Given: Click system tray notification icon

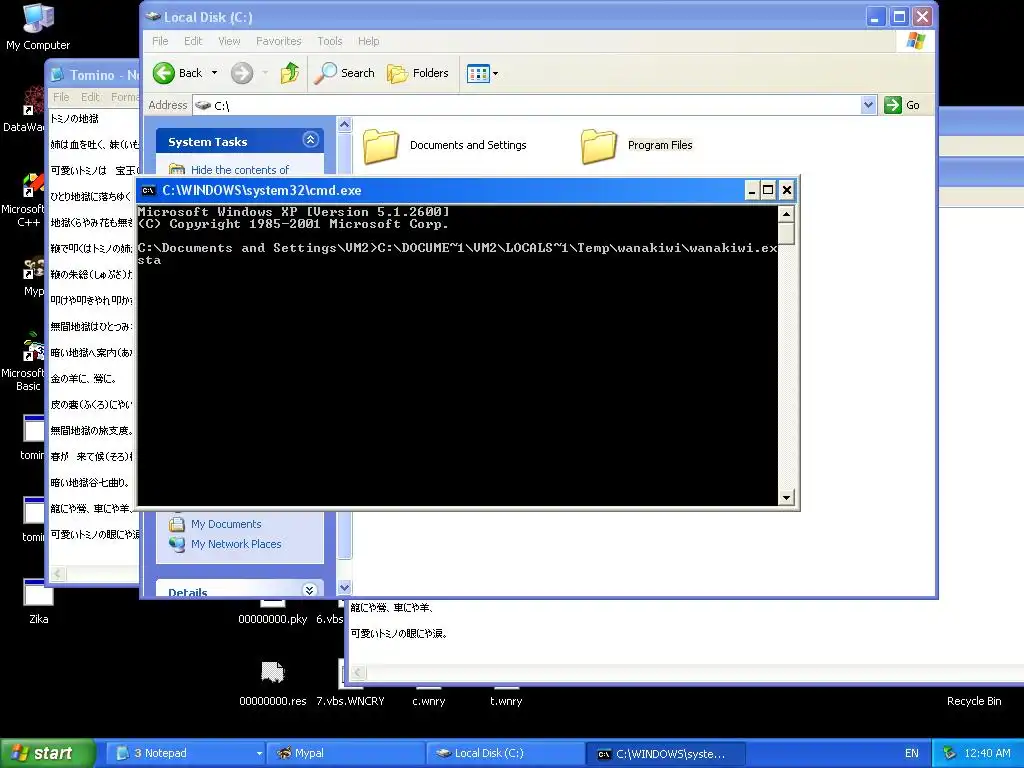Looking at the screenshot, I should pyautogui.click(x=950, y=754).
